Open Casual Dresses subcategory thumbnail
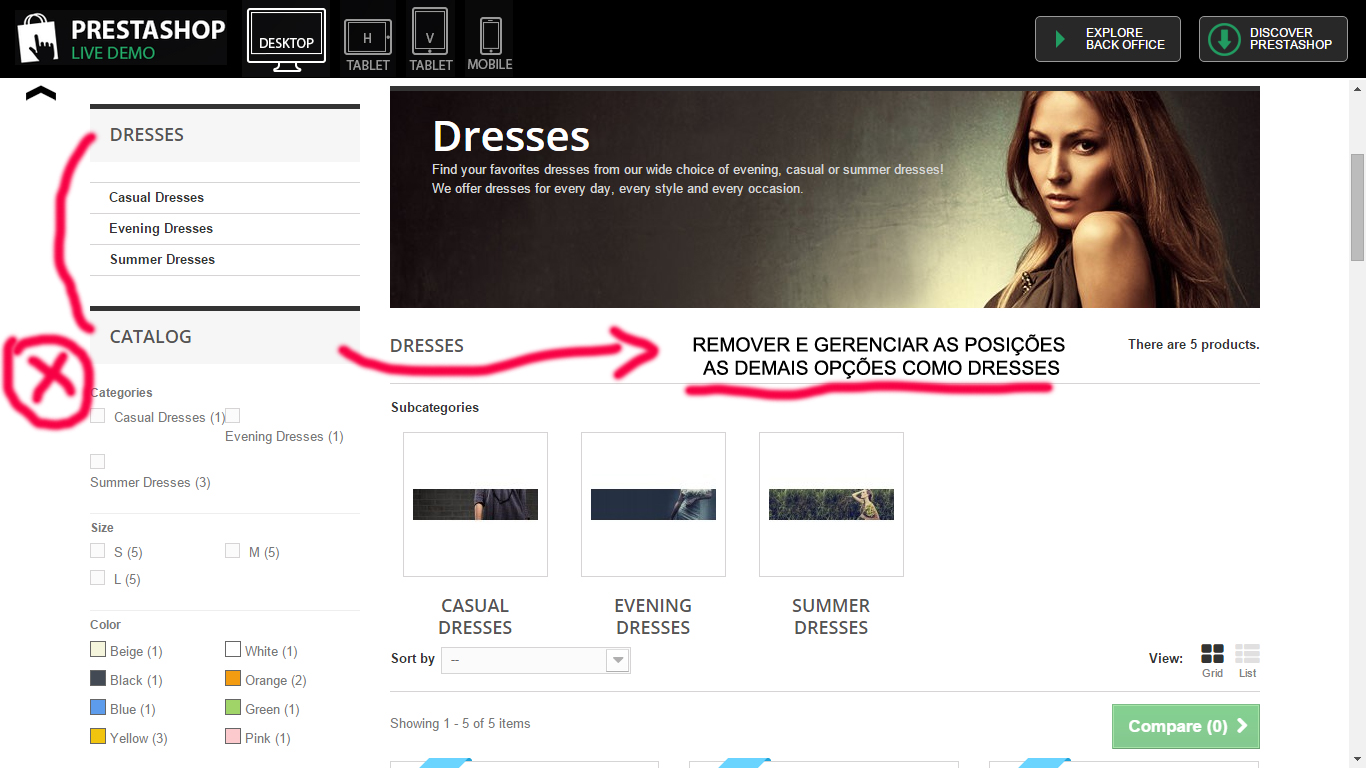Viewport: 1366px width, 768px height. pos(475,504)
